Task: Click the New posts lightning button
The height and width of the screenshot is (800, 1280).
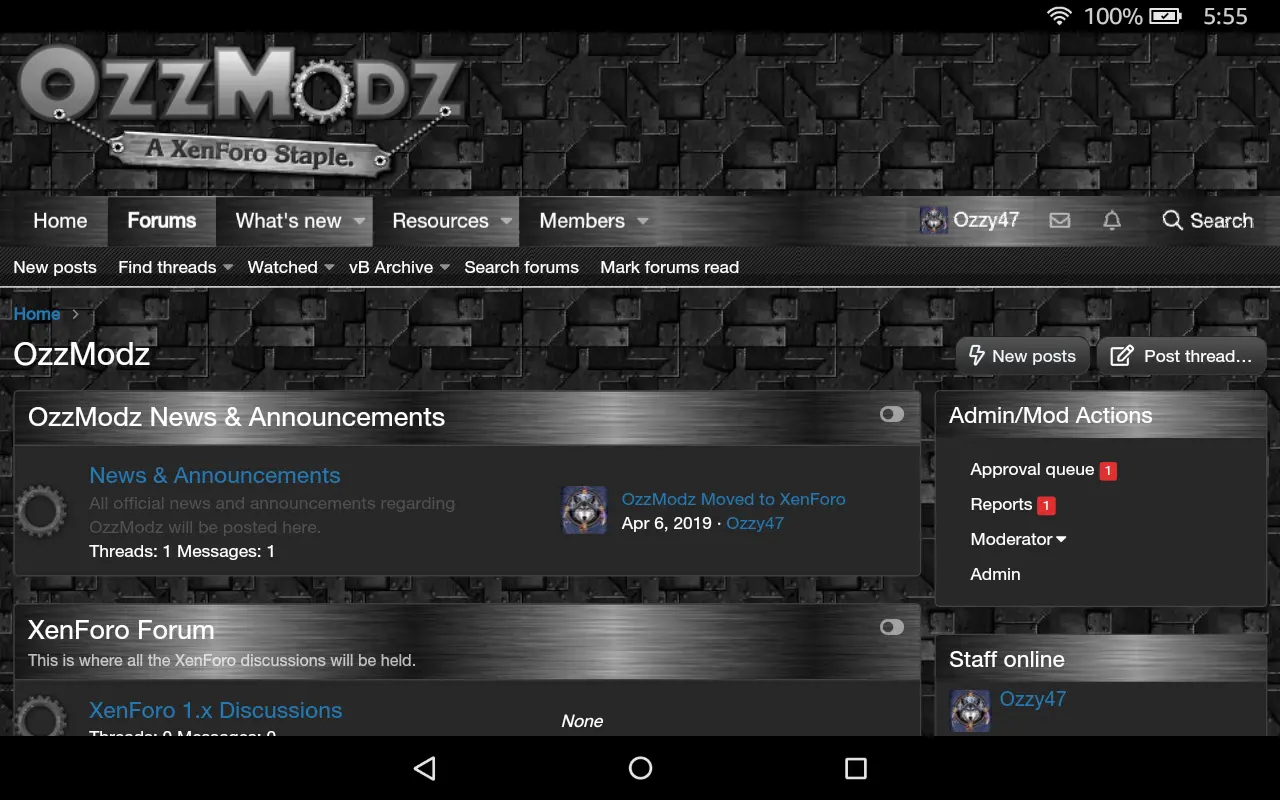Action: point(1022,356)
